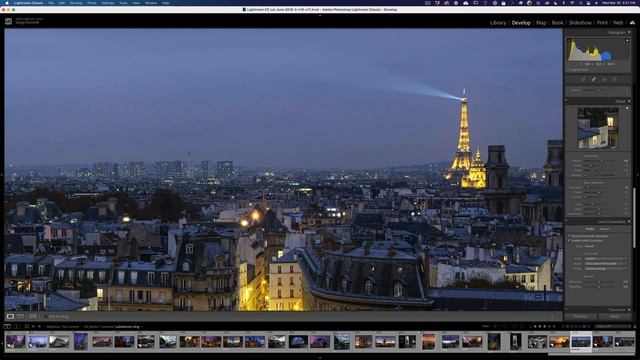The height and width of the screenshot is (360, 640).
Task: Click the Detail panel zoom preview thumbnail
Action: click(598, 128)
